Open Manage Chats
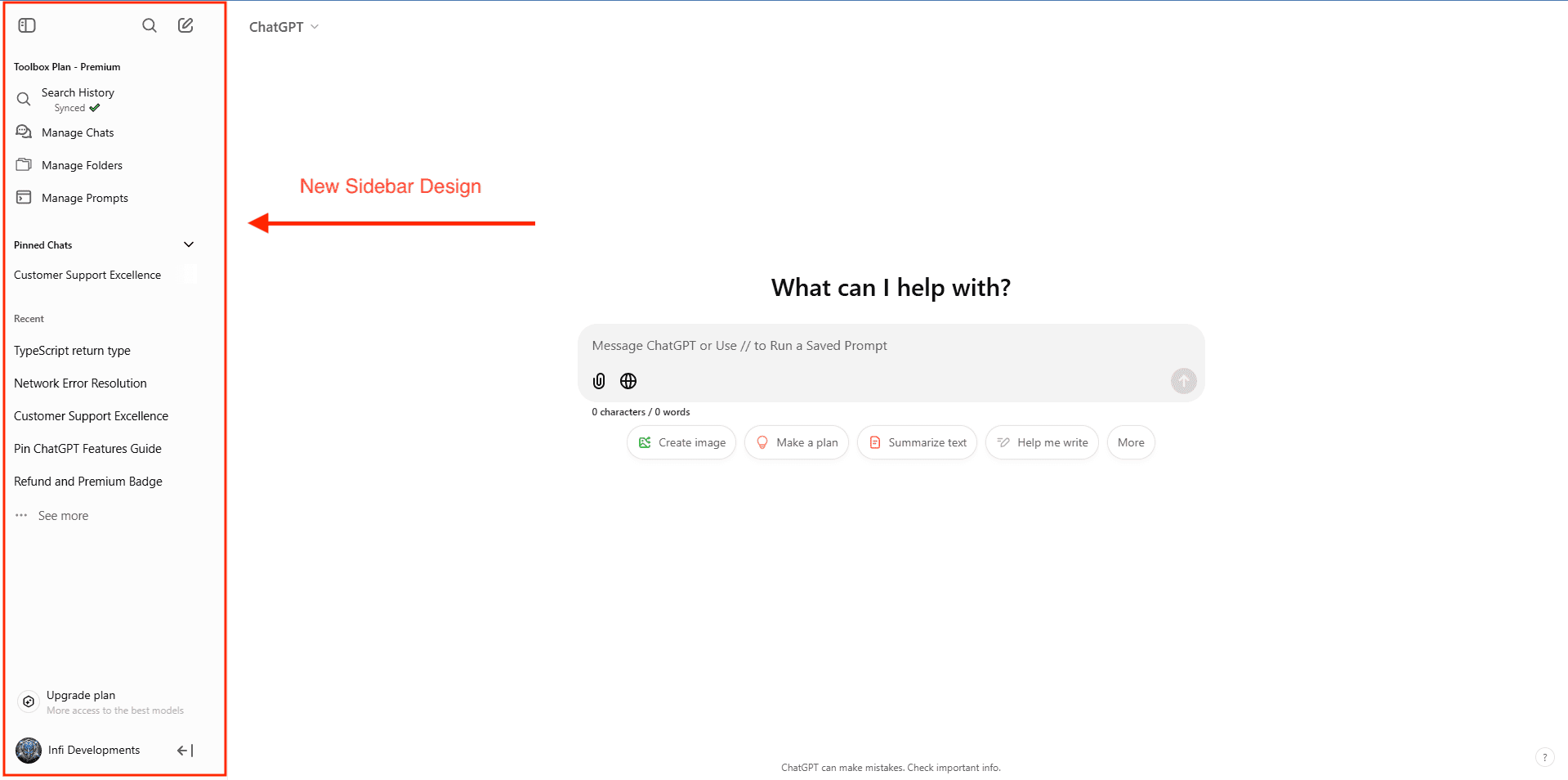 point(78,132)
